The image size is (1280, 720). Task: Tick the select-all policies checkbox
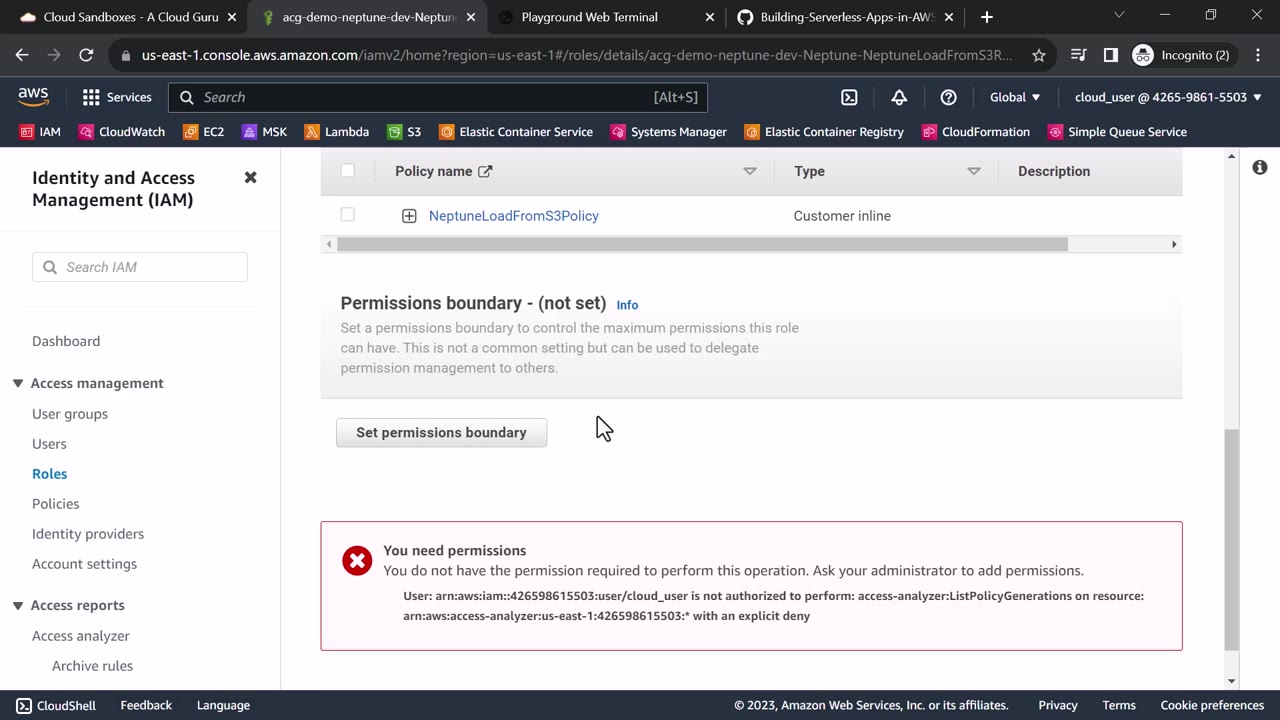click(347, 170)
